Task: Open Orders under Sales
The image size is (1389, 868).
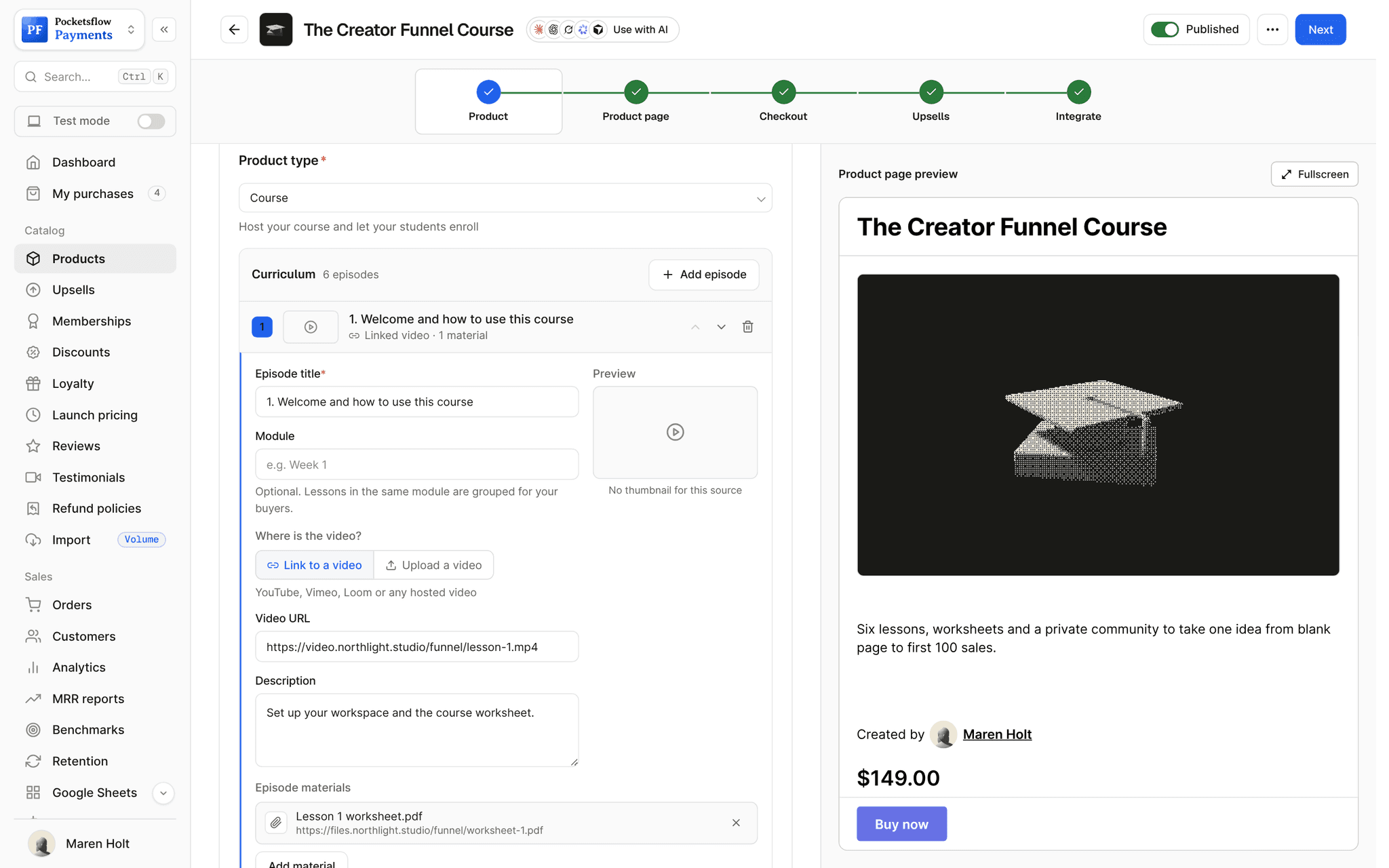Action: point(95,604)
